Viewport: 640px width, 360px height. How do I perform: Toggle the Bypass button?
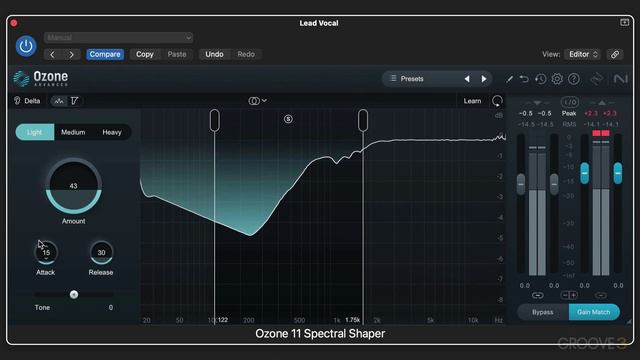click(542, 312)
